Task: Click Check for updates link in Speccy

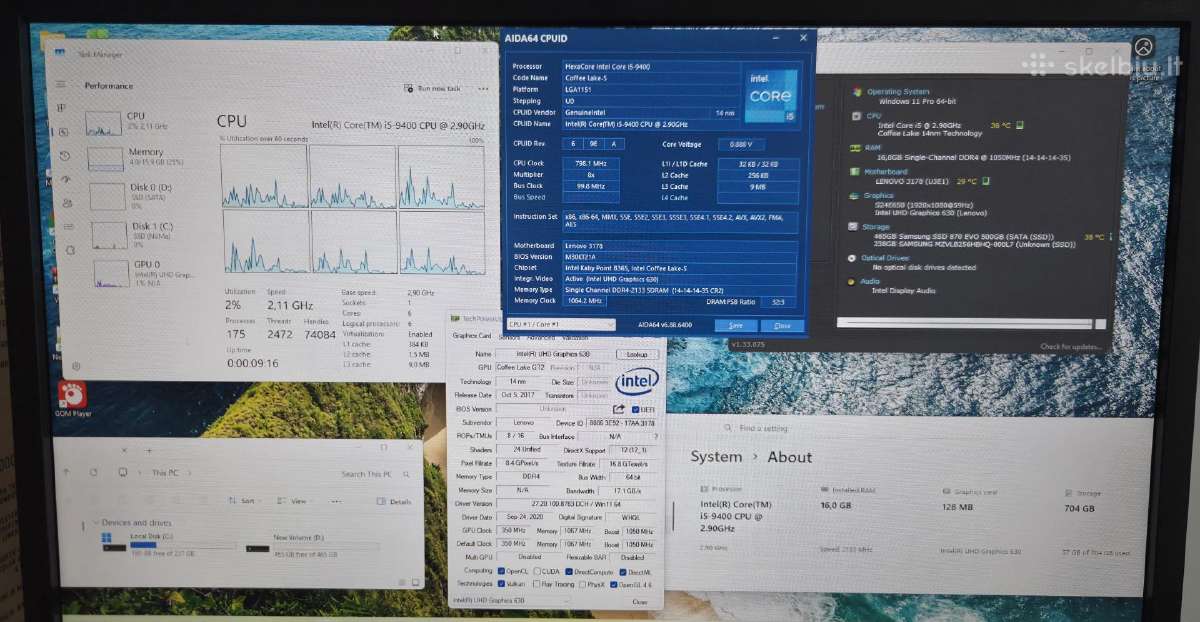Action: (1071, 347)
